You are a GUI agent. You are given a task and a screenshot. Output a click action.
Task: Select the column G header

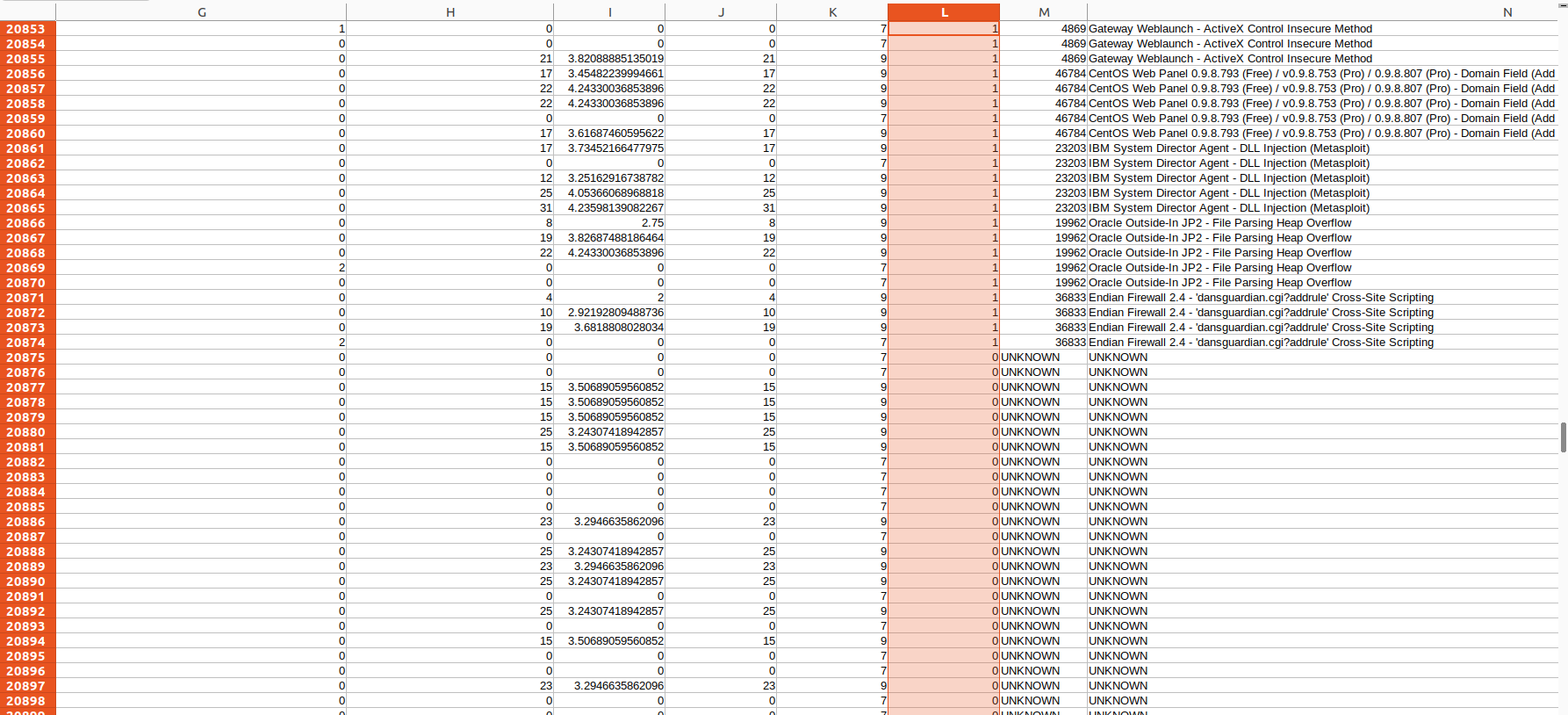[x=201, y=12]
